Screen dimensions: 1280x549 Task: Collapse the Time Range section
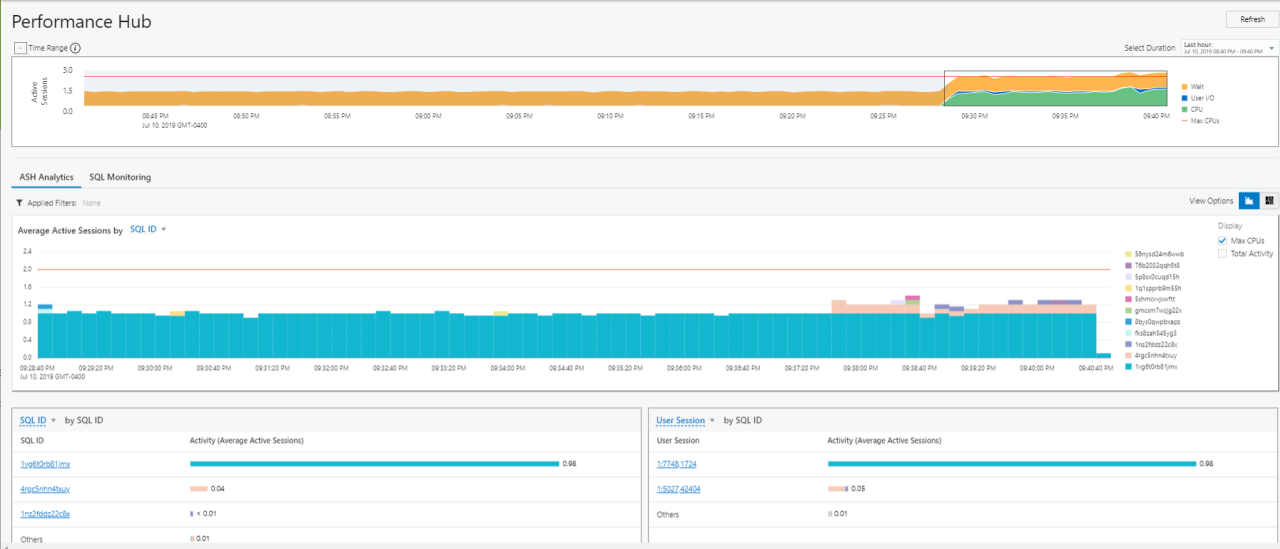click(20, 47)
